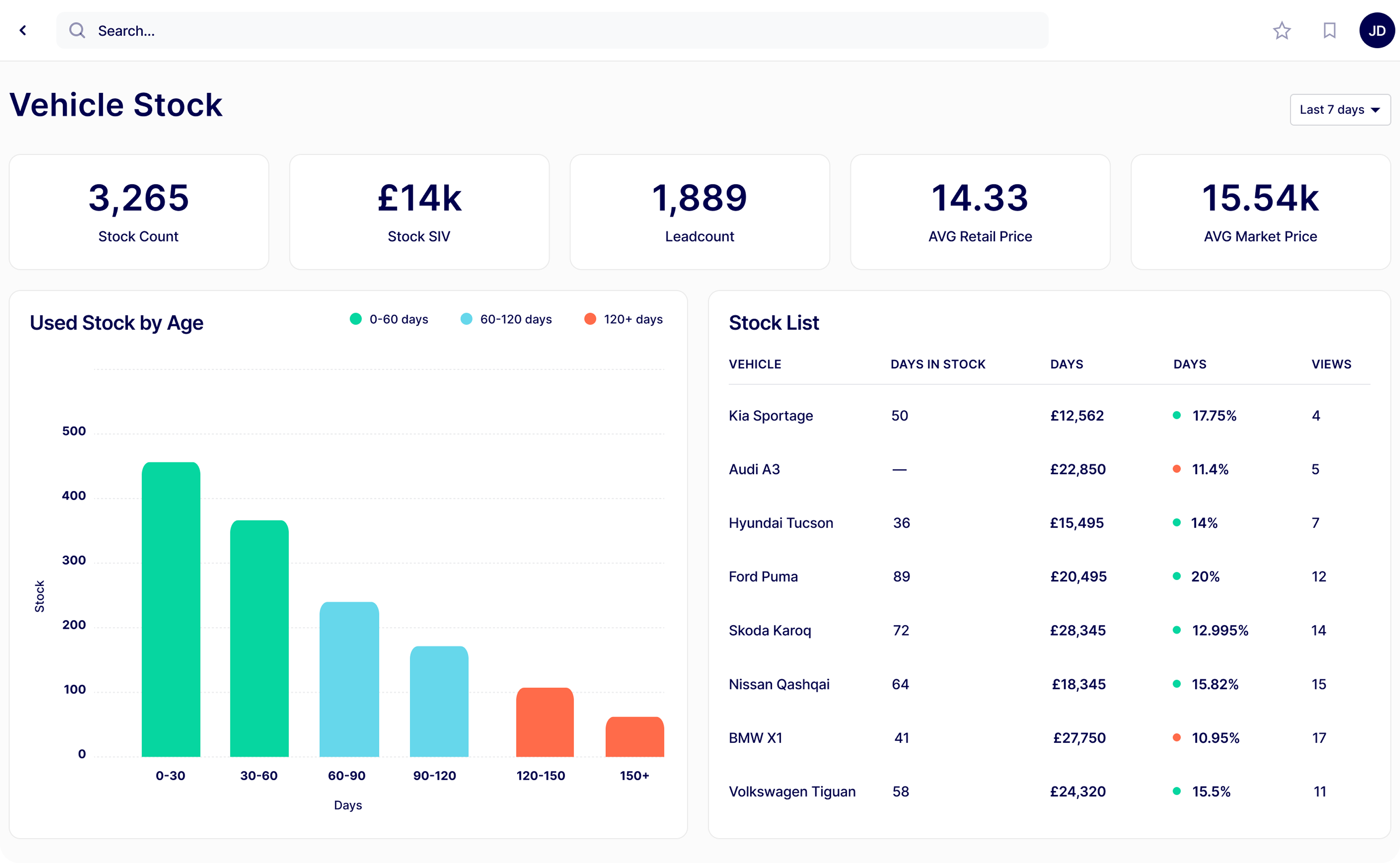
Task: Click the red status dot beside 10.95%
Action: [1176, 737]
